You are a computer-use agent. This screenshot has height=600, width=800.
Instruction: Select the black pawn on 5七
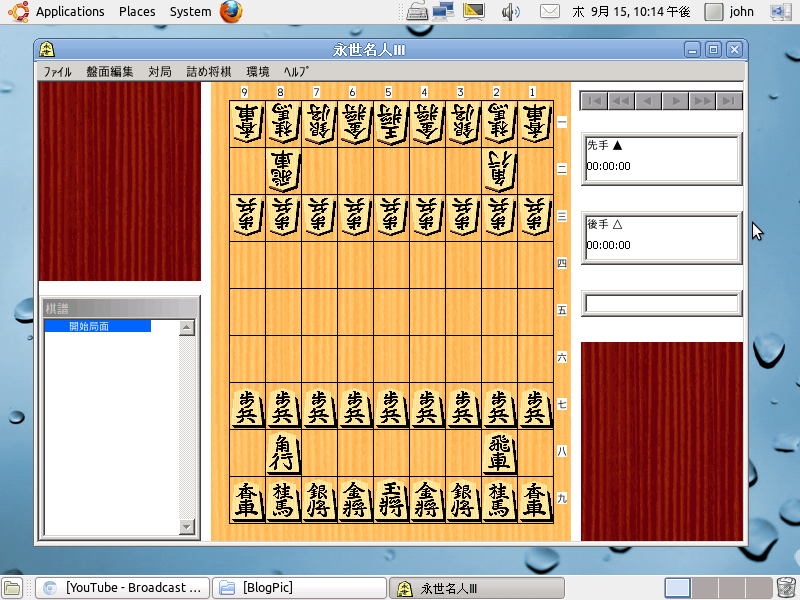click(391, 406)
